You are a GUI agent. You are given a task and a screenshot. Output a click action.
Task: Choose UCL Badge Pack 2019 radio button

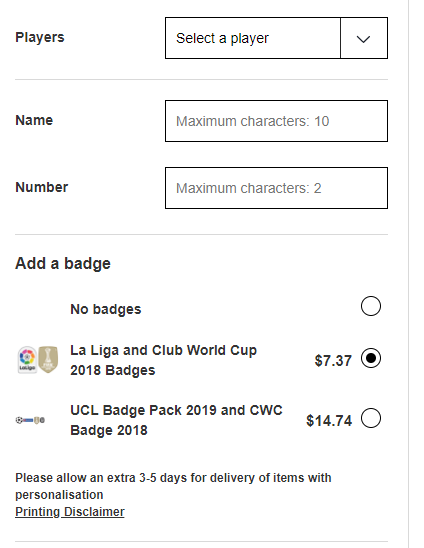[371, 418]
